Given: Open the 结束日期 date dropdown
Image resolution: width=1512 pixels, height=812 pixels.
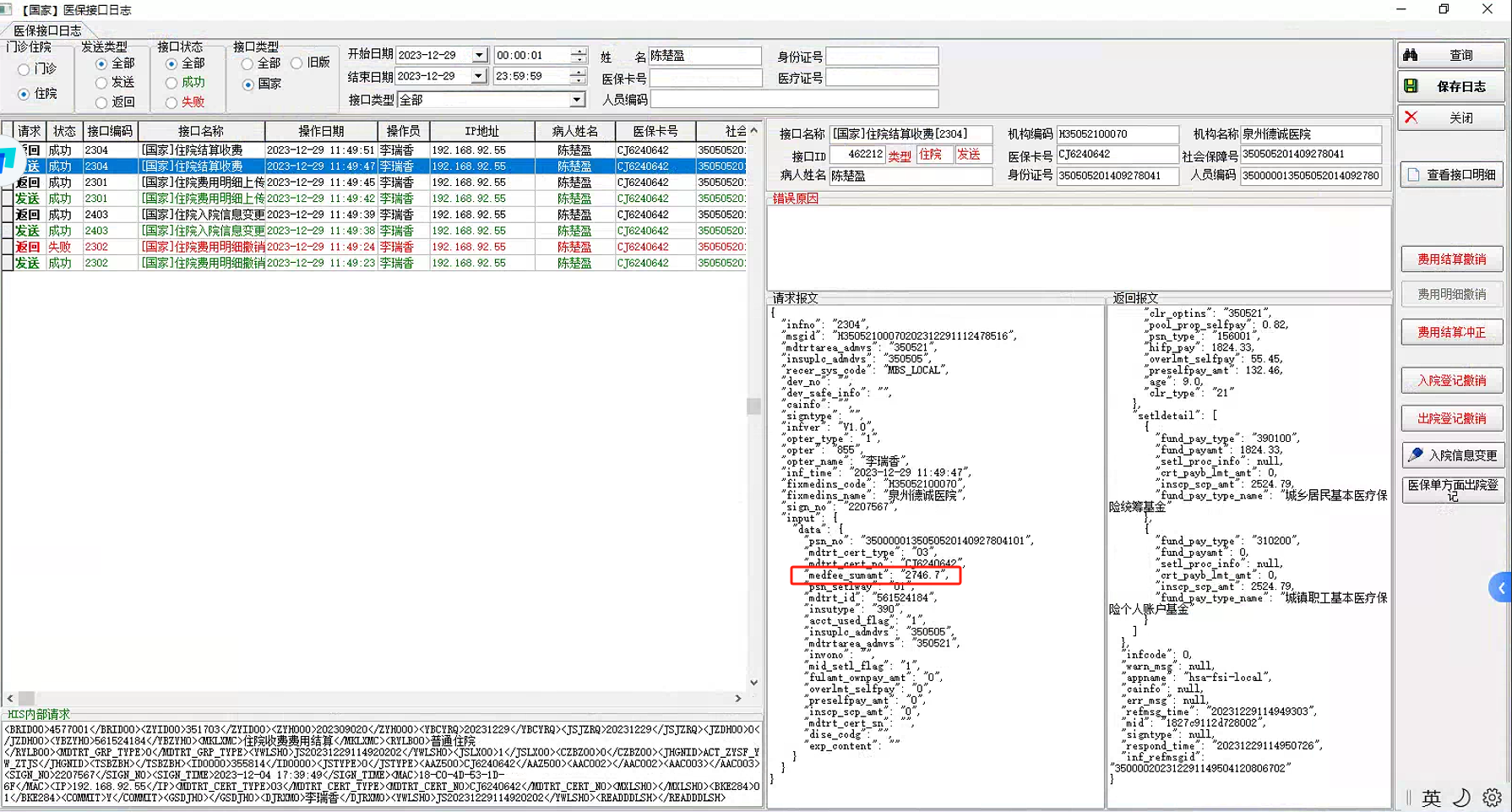Looking at the screenshot, I should tap(479, 76).
